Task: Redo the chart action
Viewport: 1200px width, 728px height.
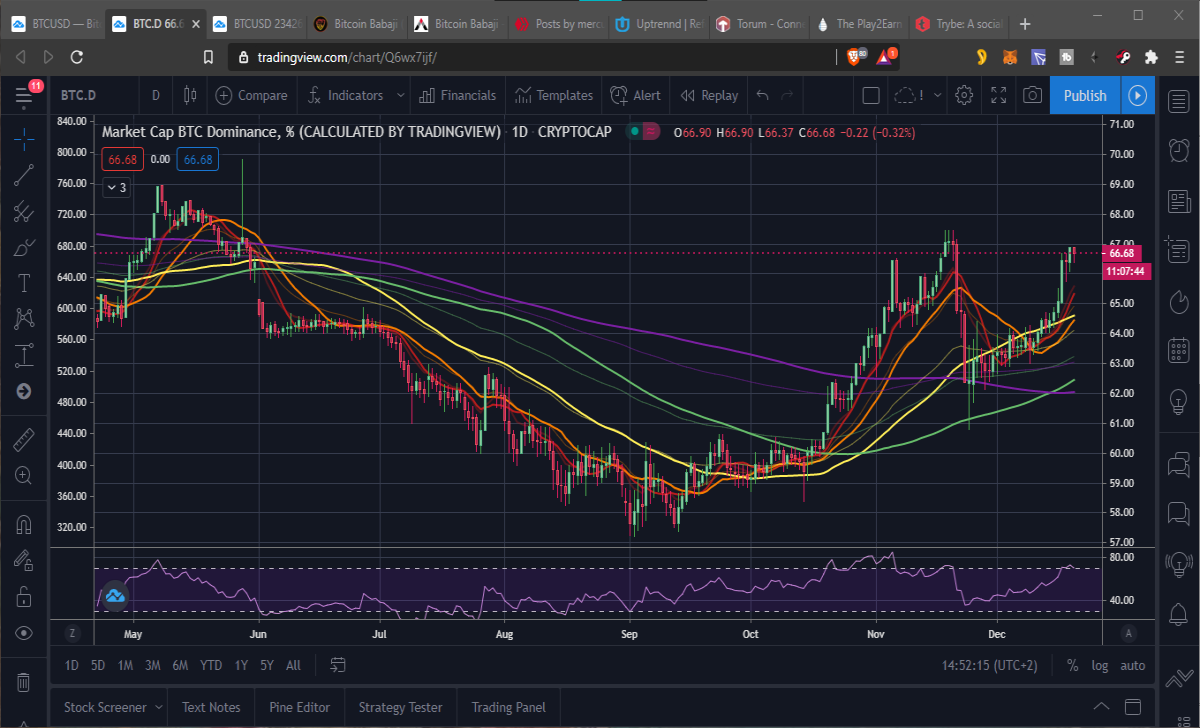Action: 787,95
